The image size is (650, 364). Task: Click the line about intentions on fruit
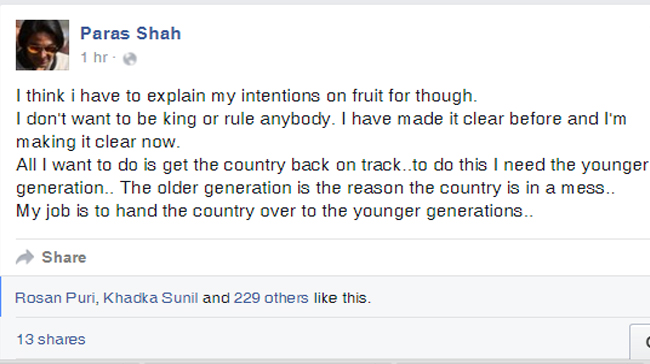[x=247, y=96]
